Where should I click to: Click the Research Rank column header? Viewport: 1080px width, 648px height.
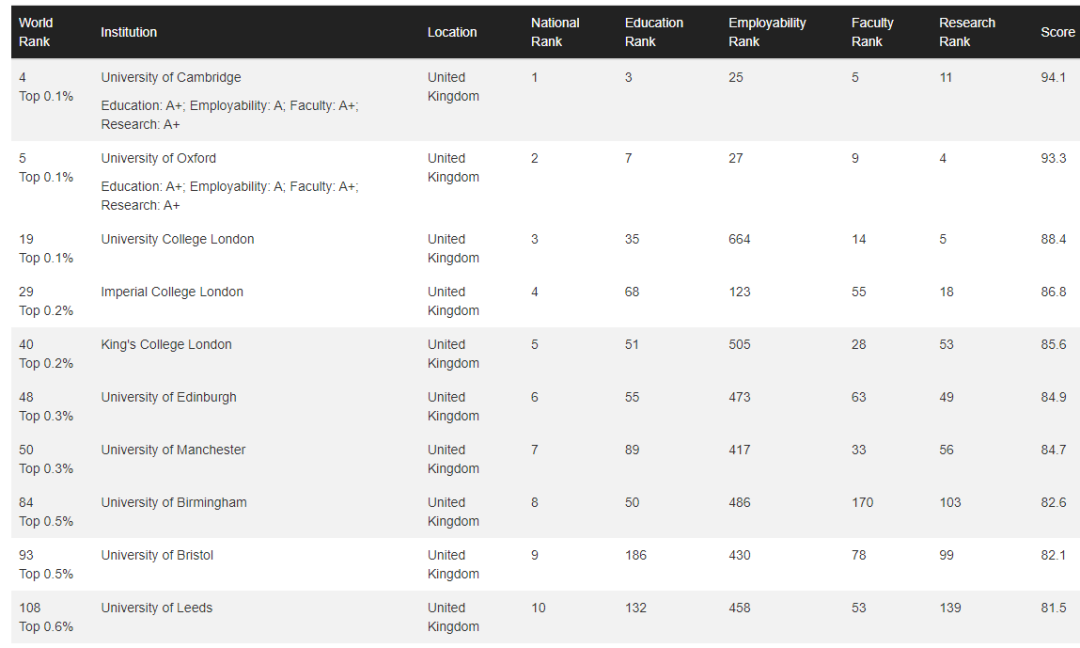click(x=967, y=32)
